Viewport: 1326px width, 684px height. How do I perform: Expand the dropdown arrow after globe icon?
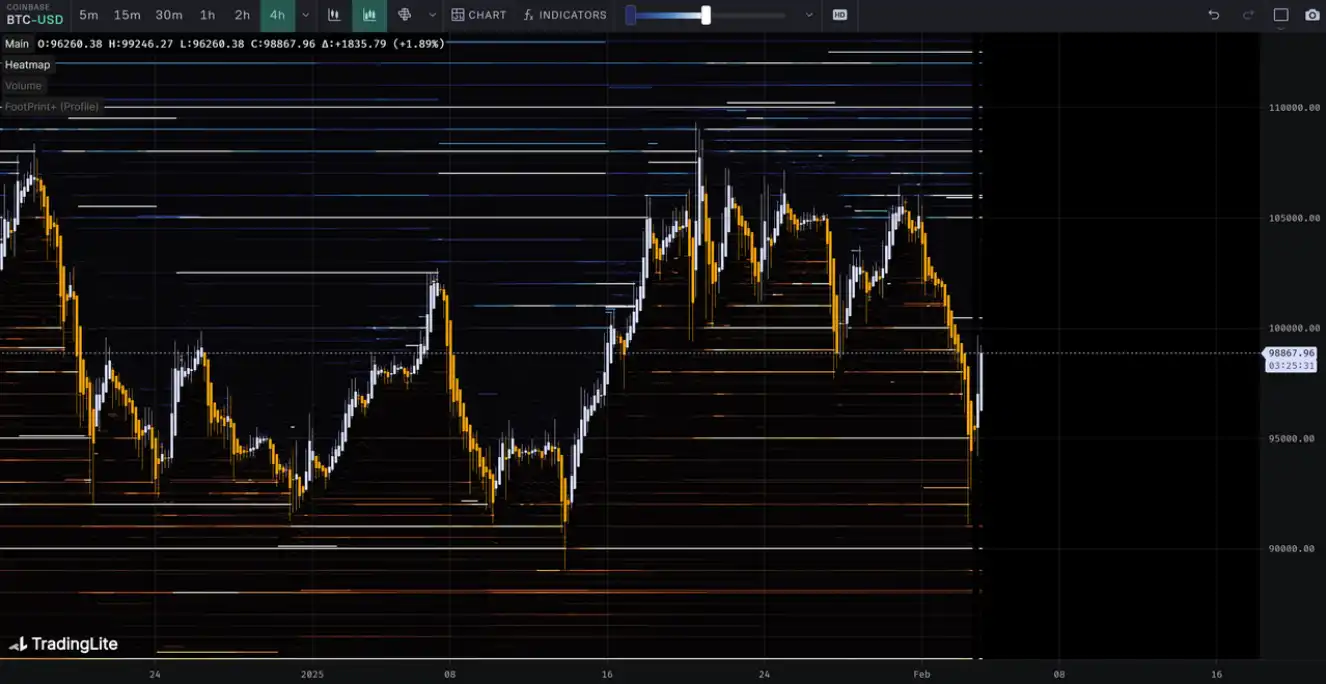point(432,15)
